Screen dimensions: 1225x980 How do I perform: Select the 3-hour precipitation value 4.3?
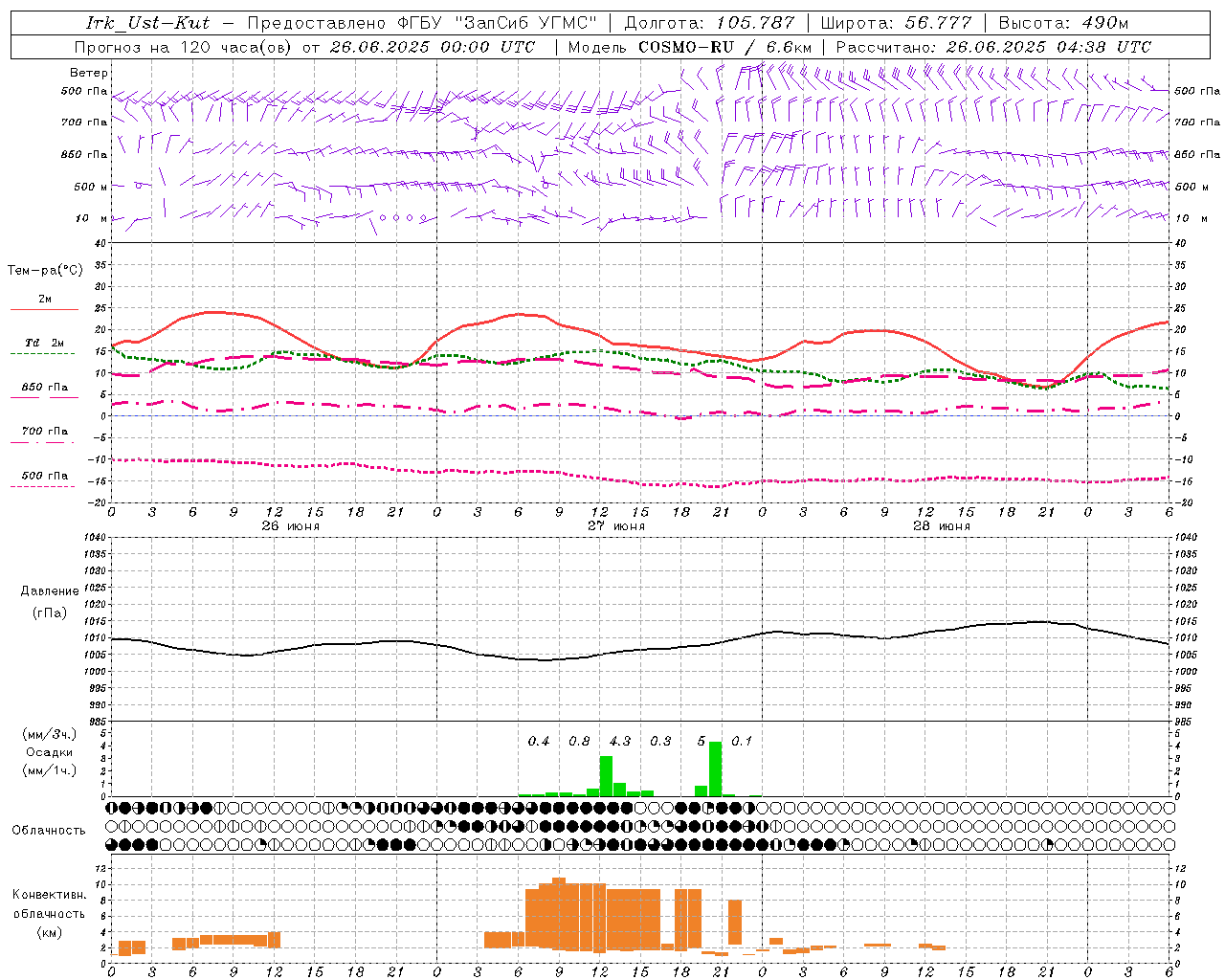coord(620,742)
